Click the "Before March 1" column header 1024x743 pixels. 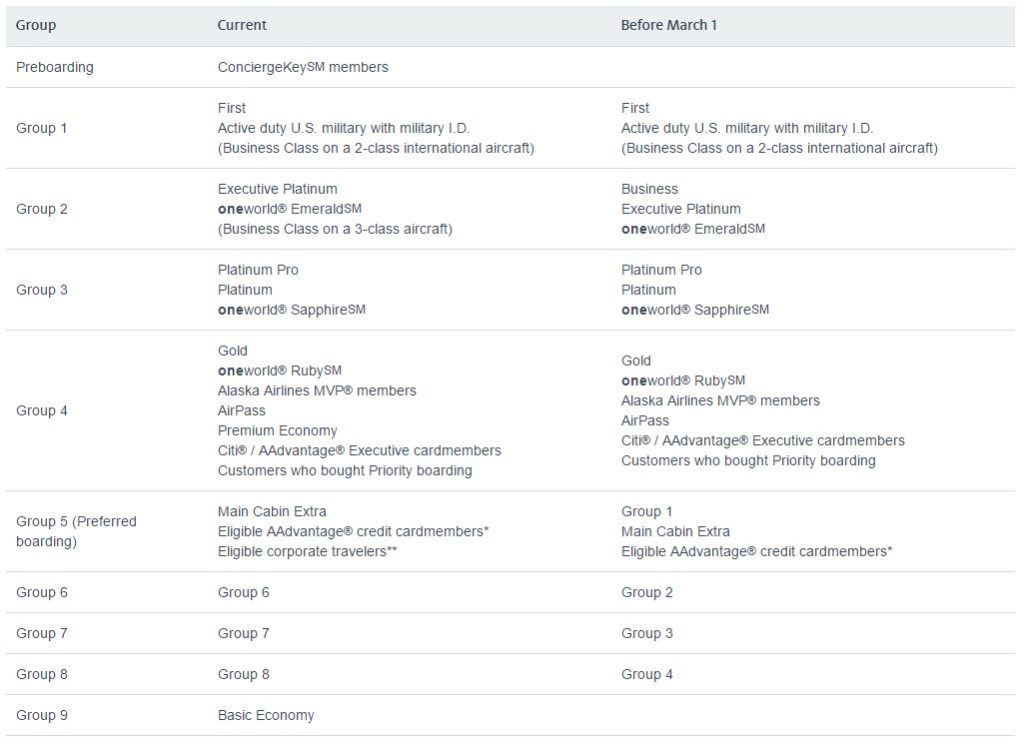click(x=668, y=25)
